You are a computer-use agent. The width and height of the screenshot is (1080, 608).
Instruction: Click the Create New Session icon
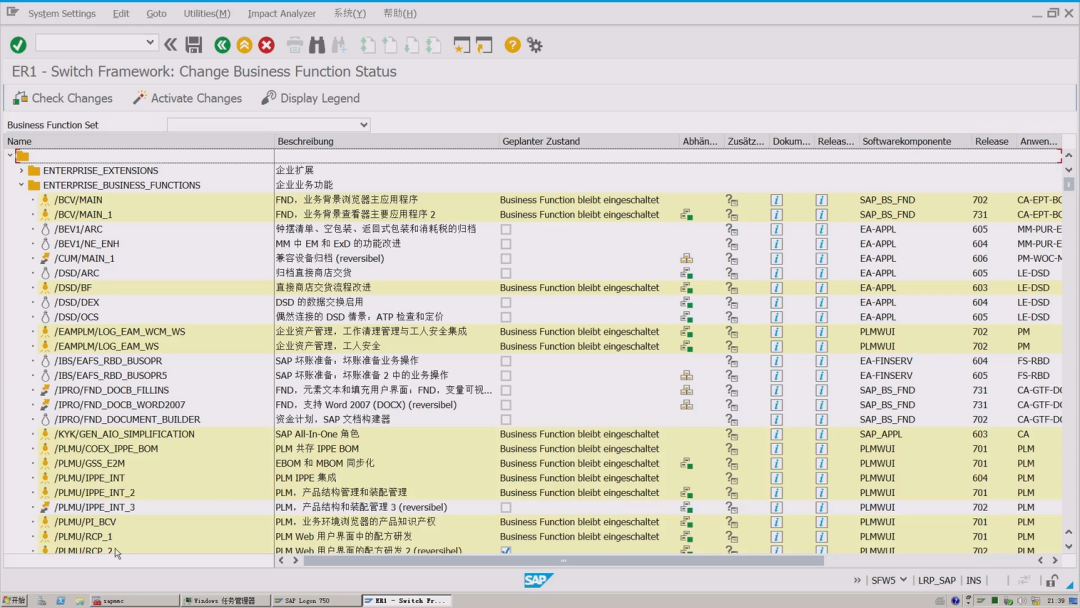click(x=461, y=45)
